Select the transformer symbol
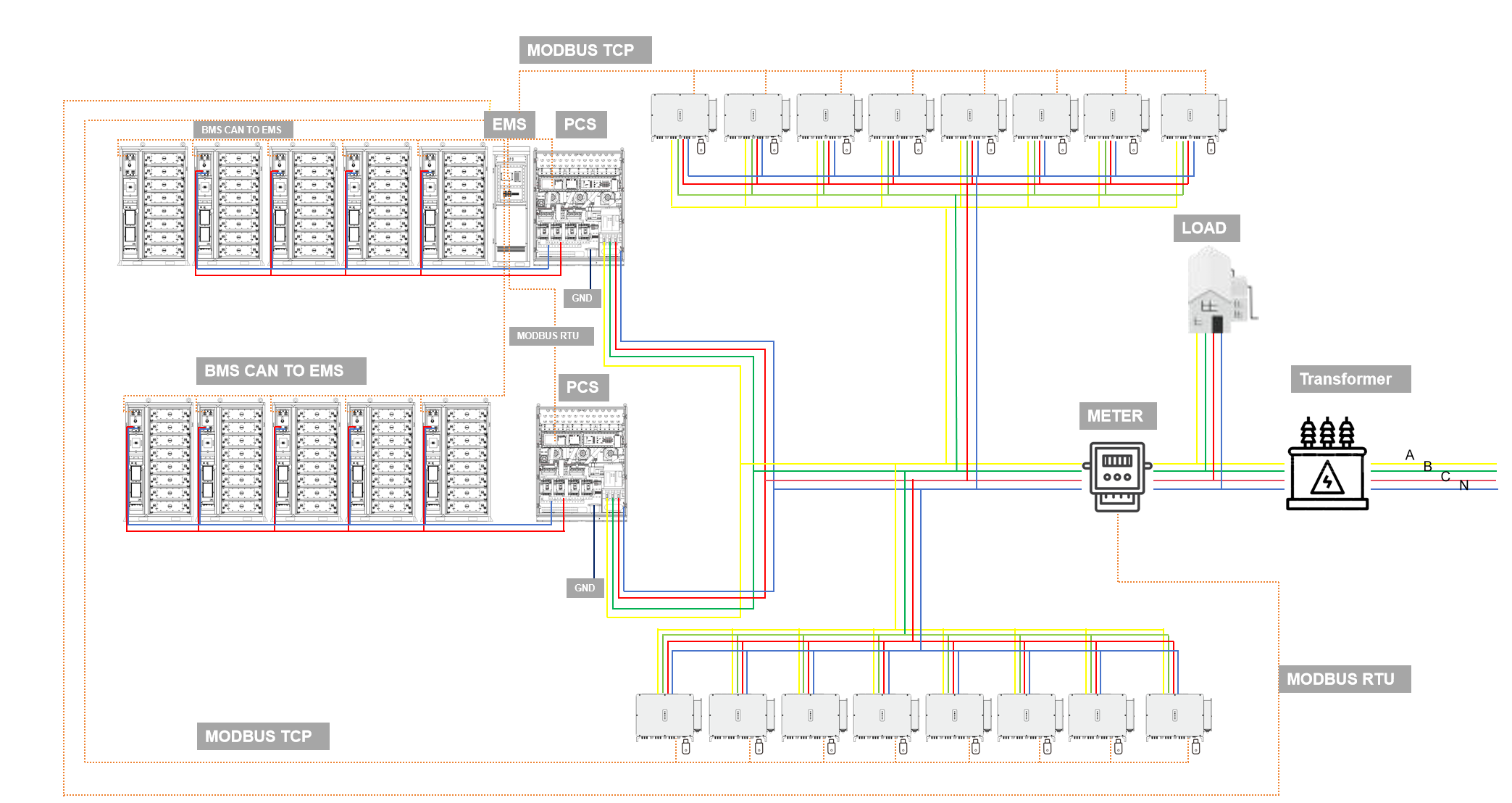The width and height of the screenshot is (1512, 803). click(x=1327, y=464)
